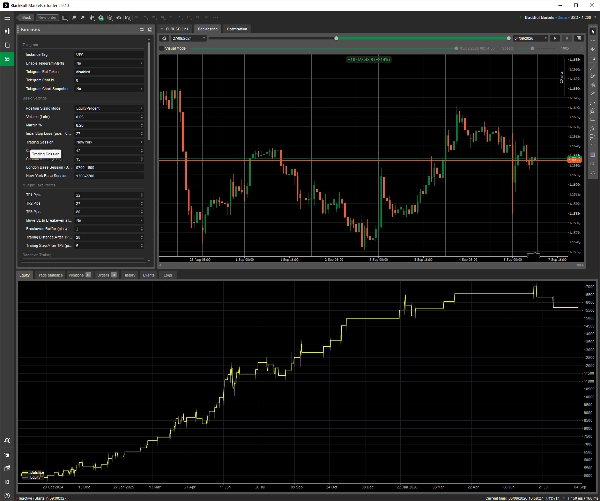Toggle Equity line in equity chart legend

click(x=32, y=478)
